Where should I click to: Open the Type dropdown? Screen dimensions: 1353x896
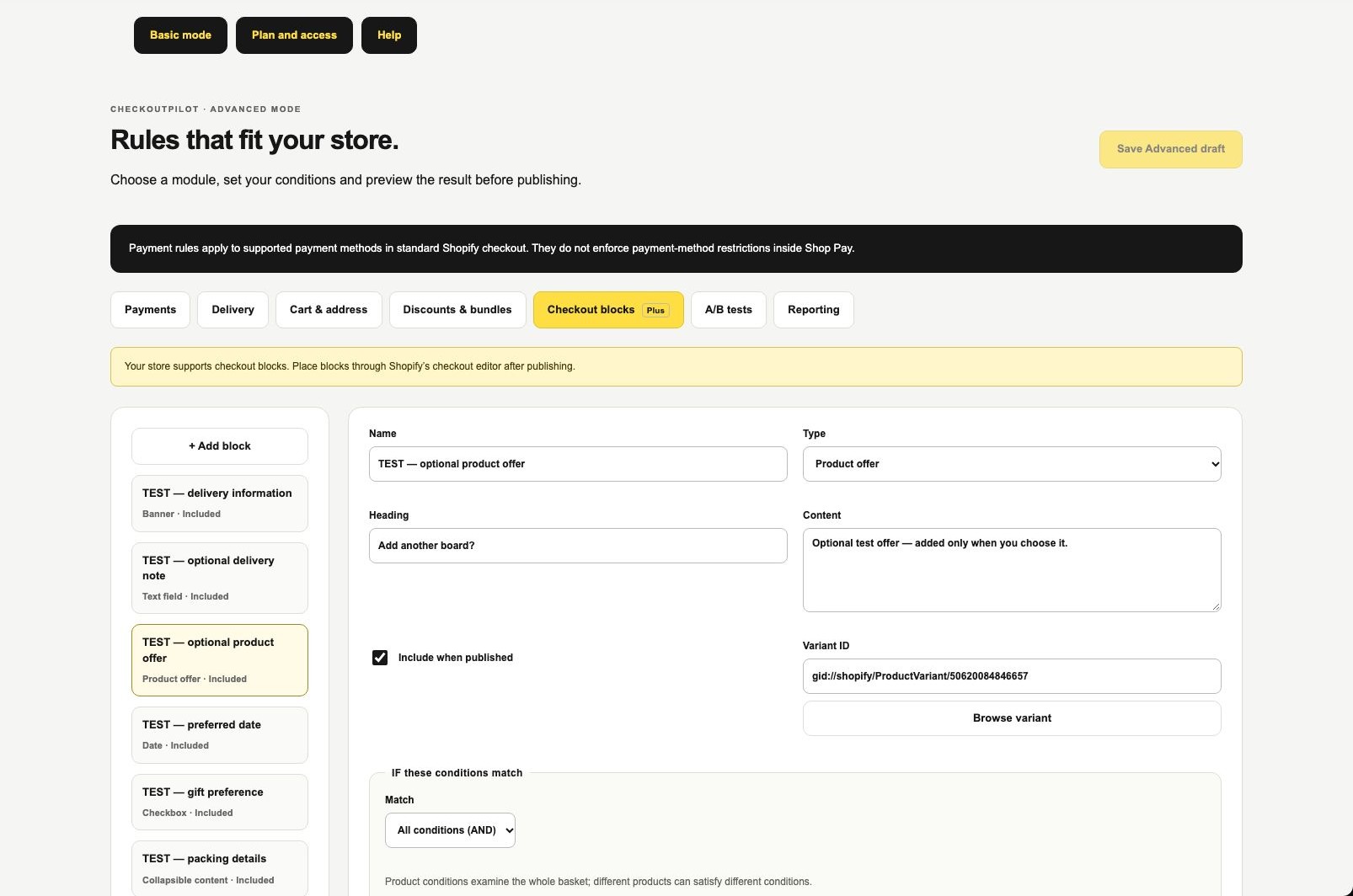coord(1012,464)
